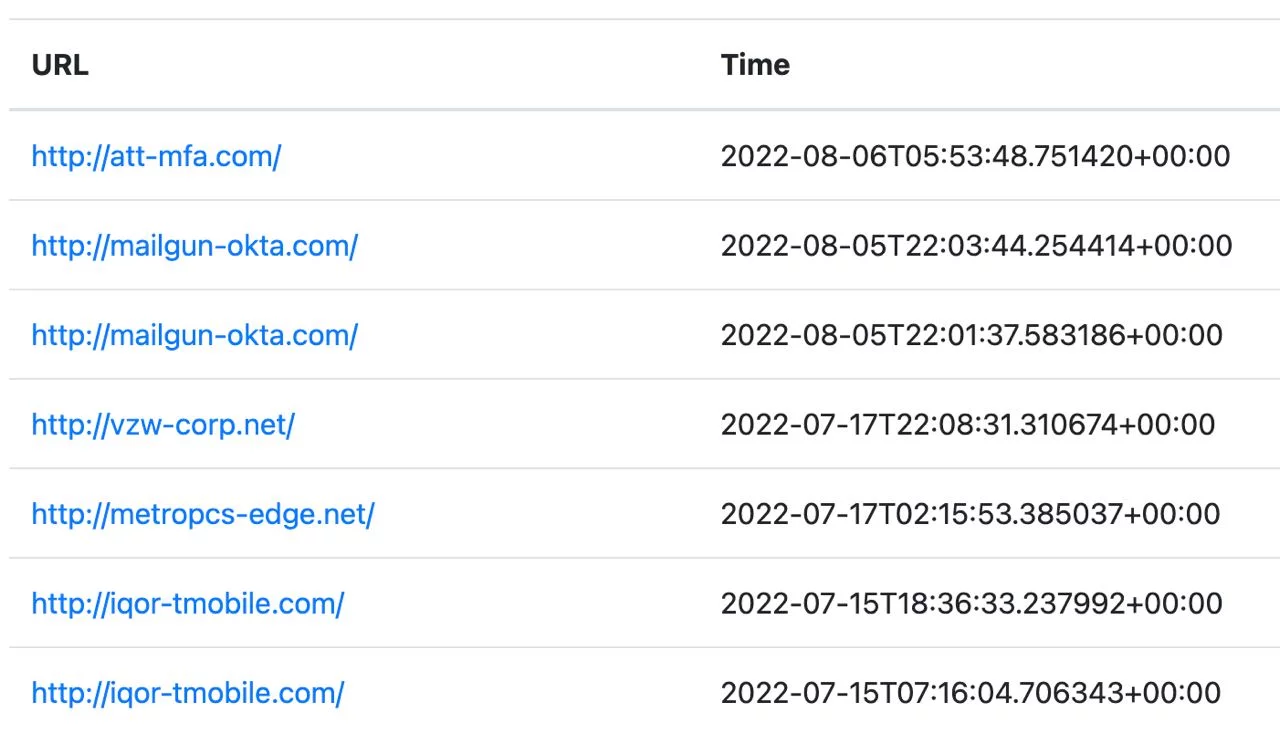Image resolution: width=1280 pixels, height=745 pixels.
Task: Select the 2022-07-15T18:36:33 timestamp
Action: [x=971, y=602]
